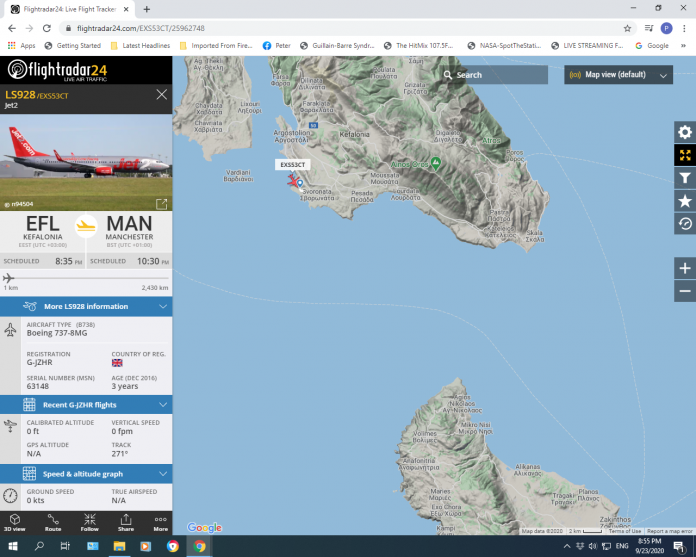Open the Map view (default) dropdown
The height and width of the screenshot is (557, 696).
pyautogui.click(x=618, y=75)
